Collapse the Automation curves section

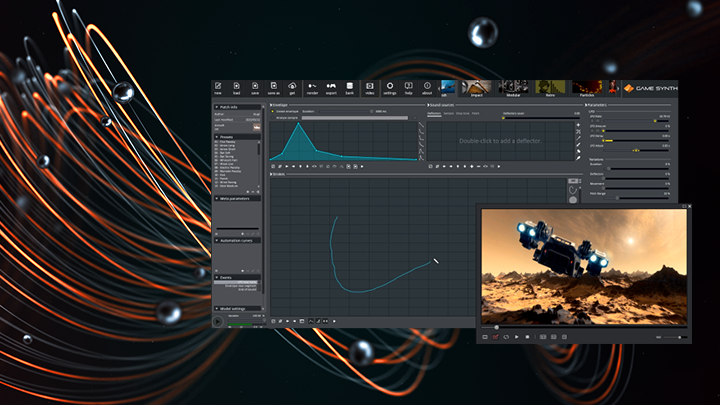click(217, 241)
